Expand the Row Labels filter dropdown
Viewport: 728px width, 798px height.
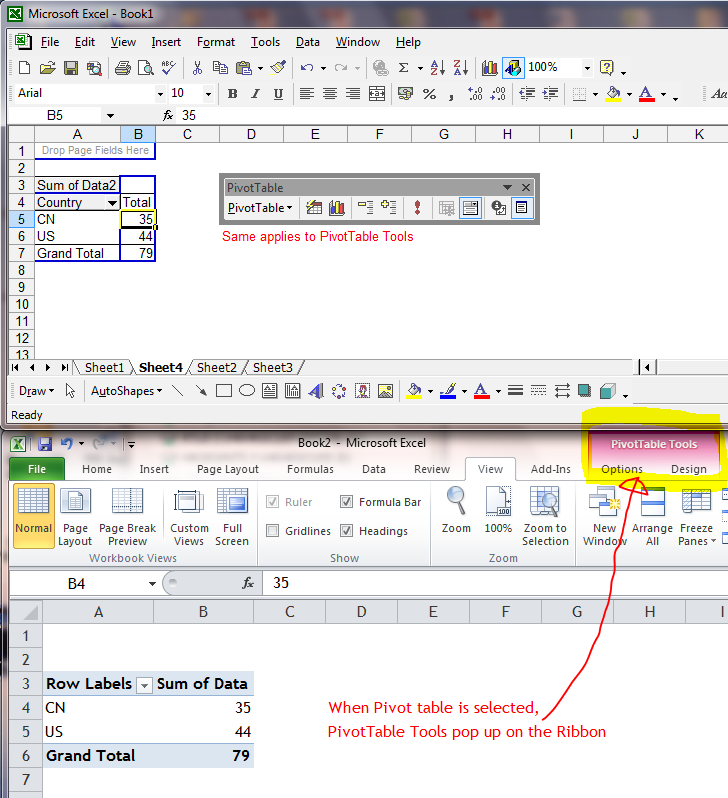(144, 685)
